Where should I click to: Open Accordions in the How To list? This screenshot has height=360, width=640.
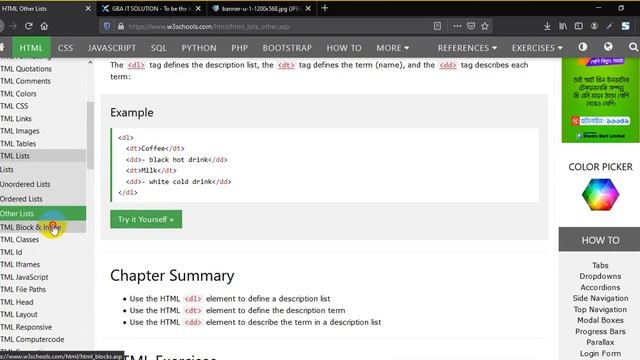tap(600, 287)
